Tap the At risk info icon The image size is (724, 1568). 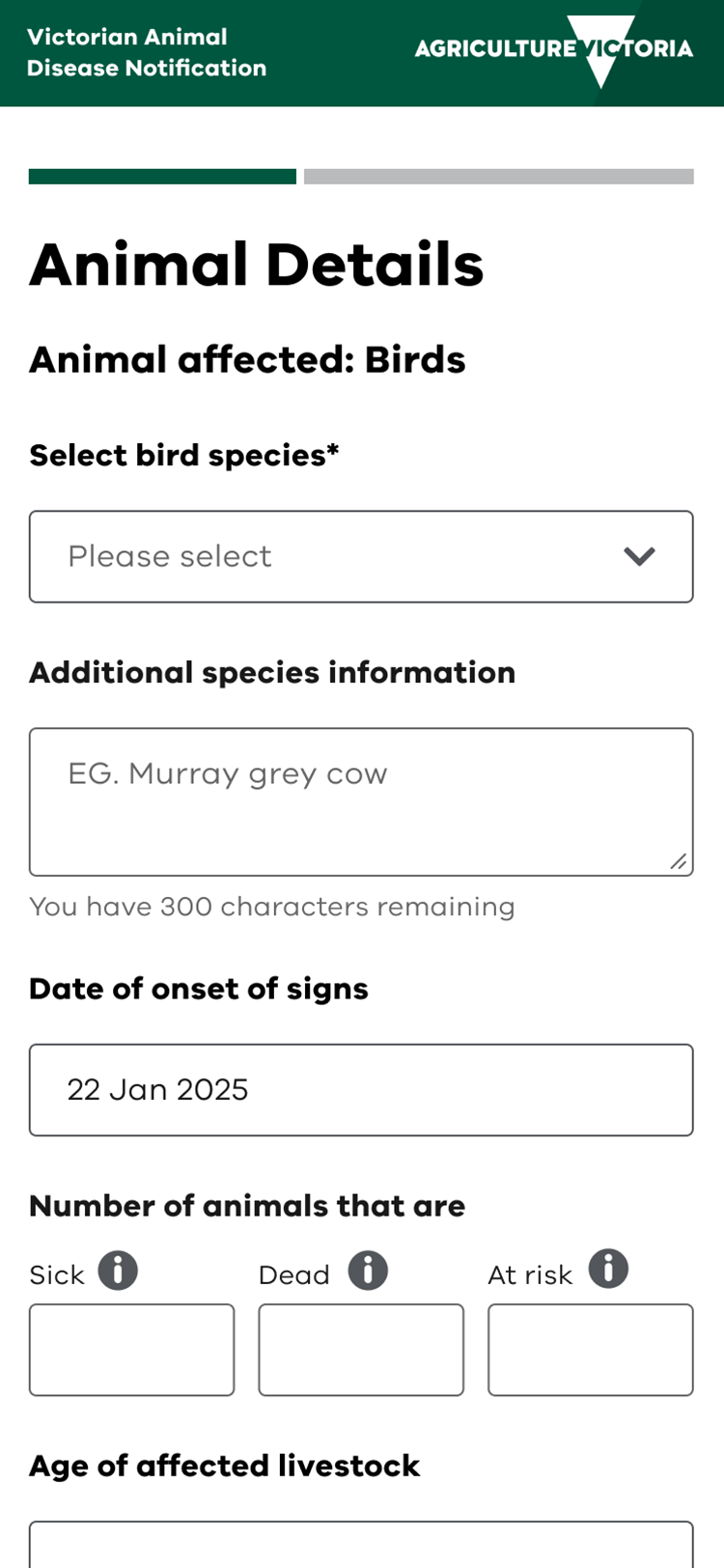[x=608, y=1269]
